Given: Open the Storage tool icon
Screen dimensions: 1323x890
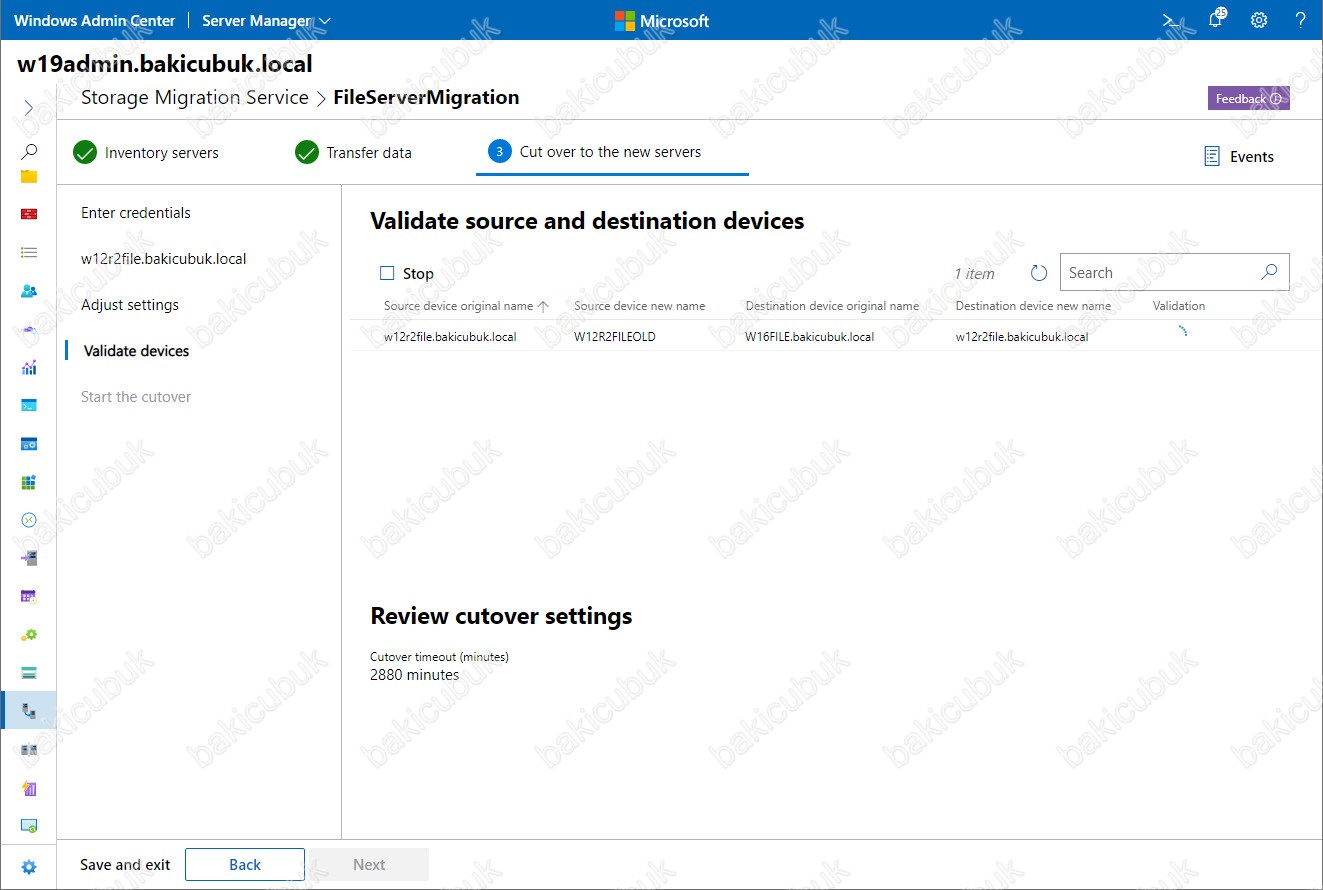Looking at the screenshot, I should coord(29,672).
